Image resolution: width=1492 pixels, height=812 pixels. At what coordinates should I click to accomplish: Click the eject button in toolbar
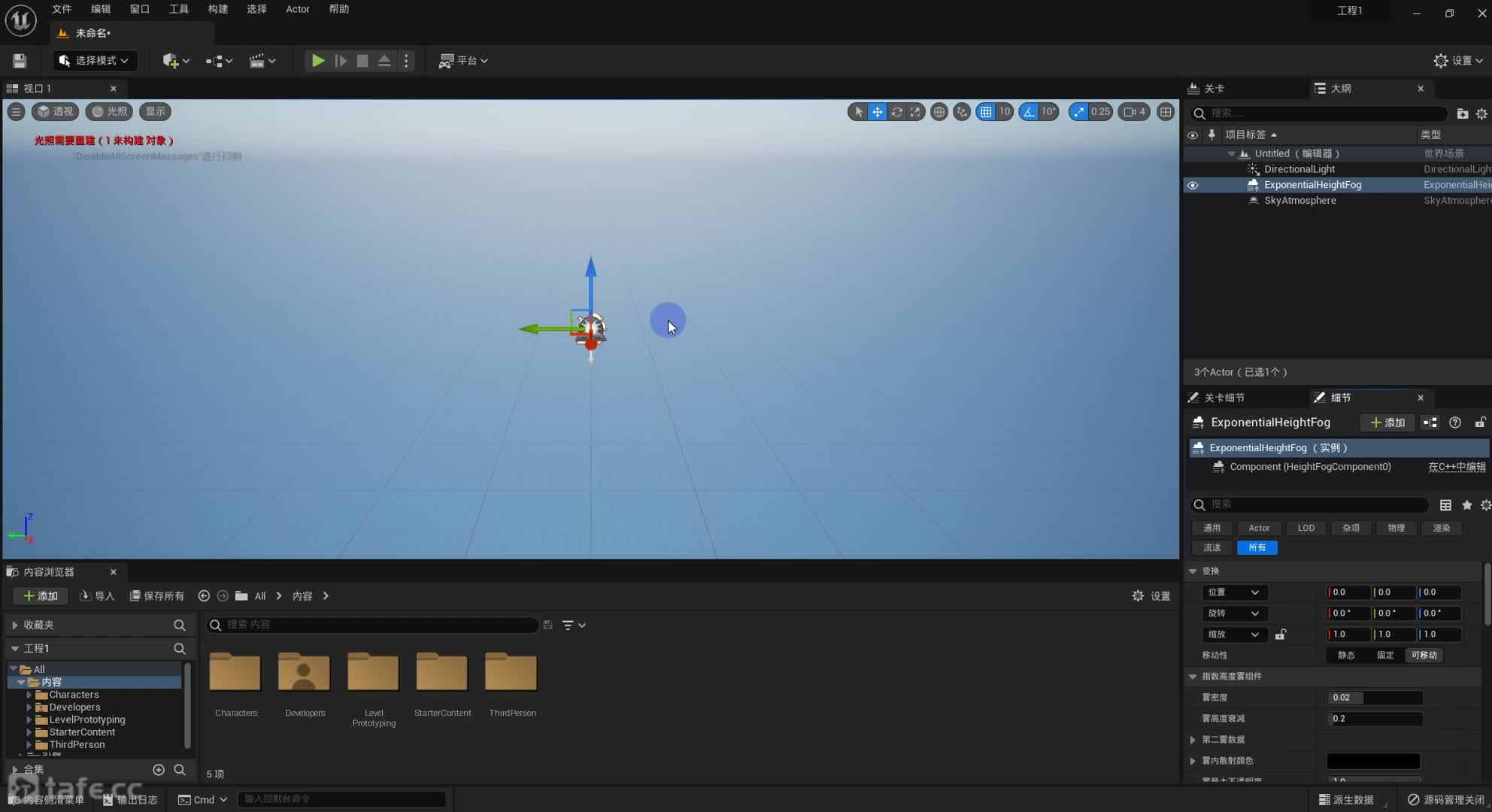click(384, 61)
